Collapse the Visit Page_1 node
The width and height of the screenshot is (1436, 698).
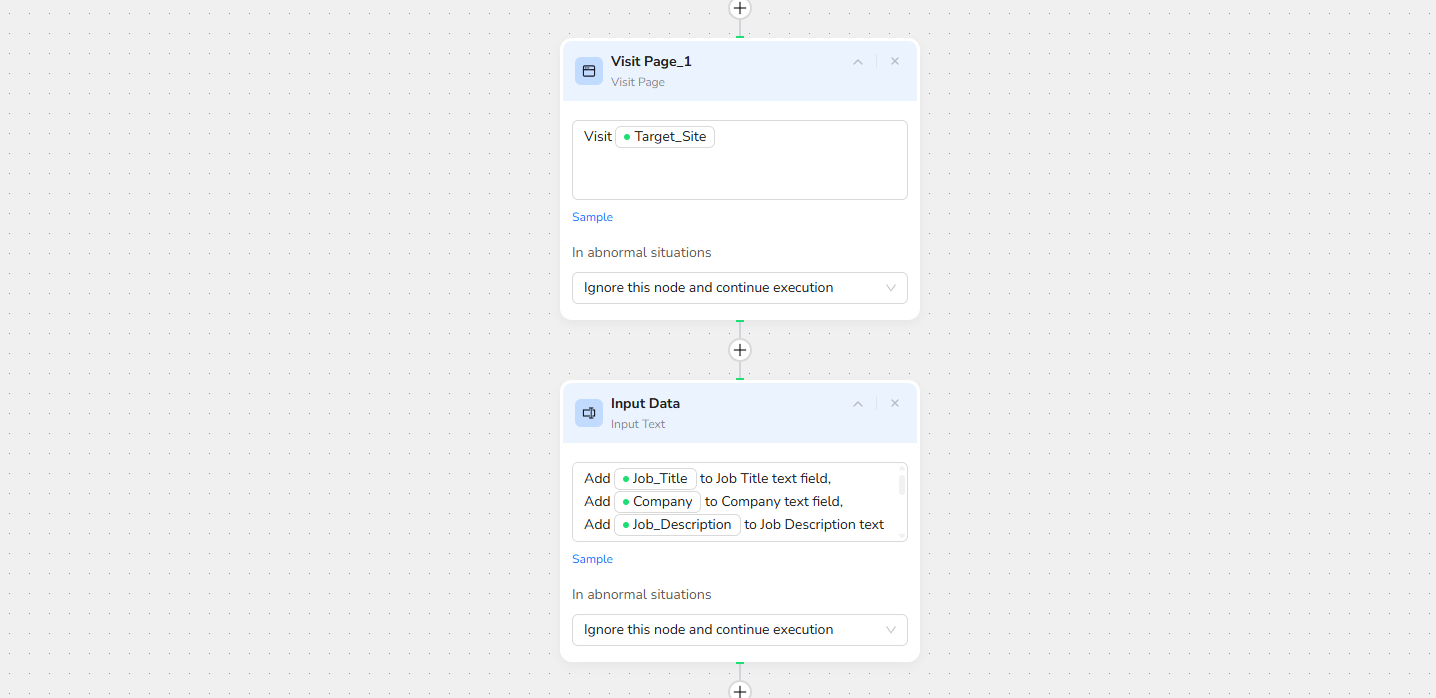pyautogui.click(x=858, y=62)
